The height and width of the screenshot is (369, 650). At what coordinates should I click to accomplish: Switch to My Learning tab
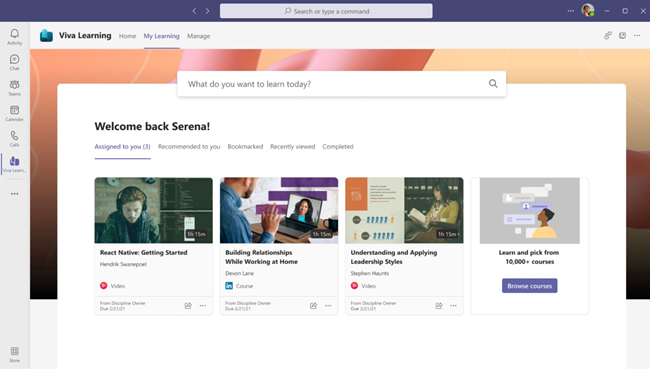click(162, 36)
